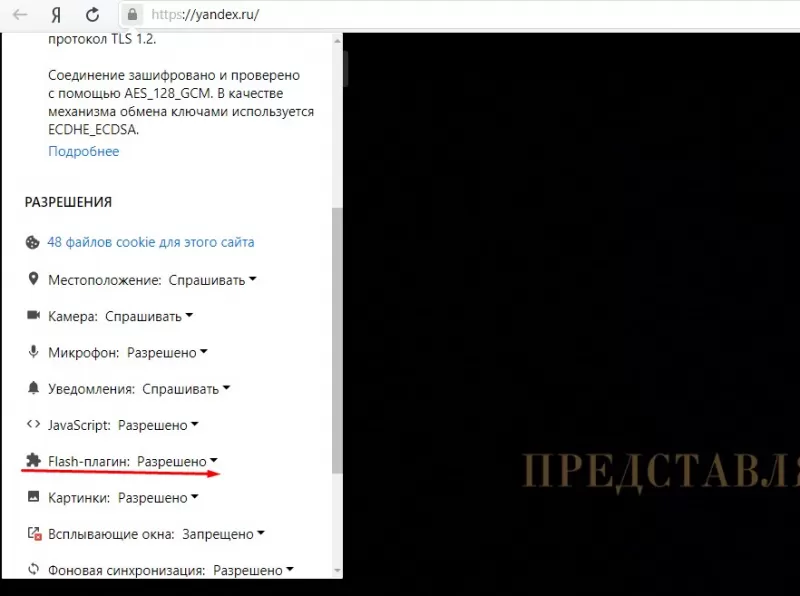This screenshot has height=596, width=800.
Task: Click the picture icon next to Картинки
Action: tap(32, 497)
